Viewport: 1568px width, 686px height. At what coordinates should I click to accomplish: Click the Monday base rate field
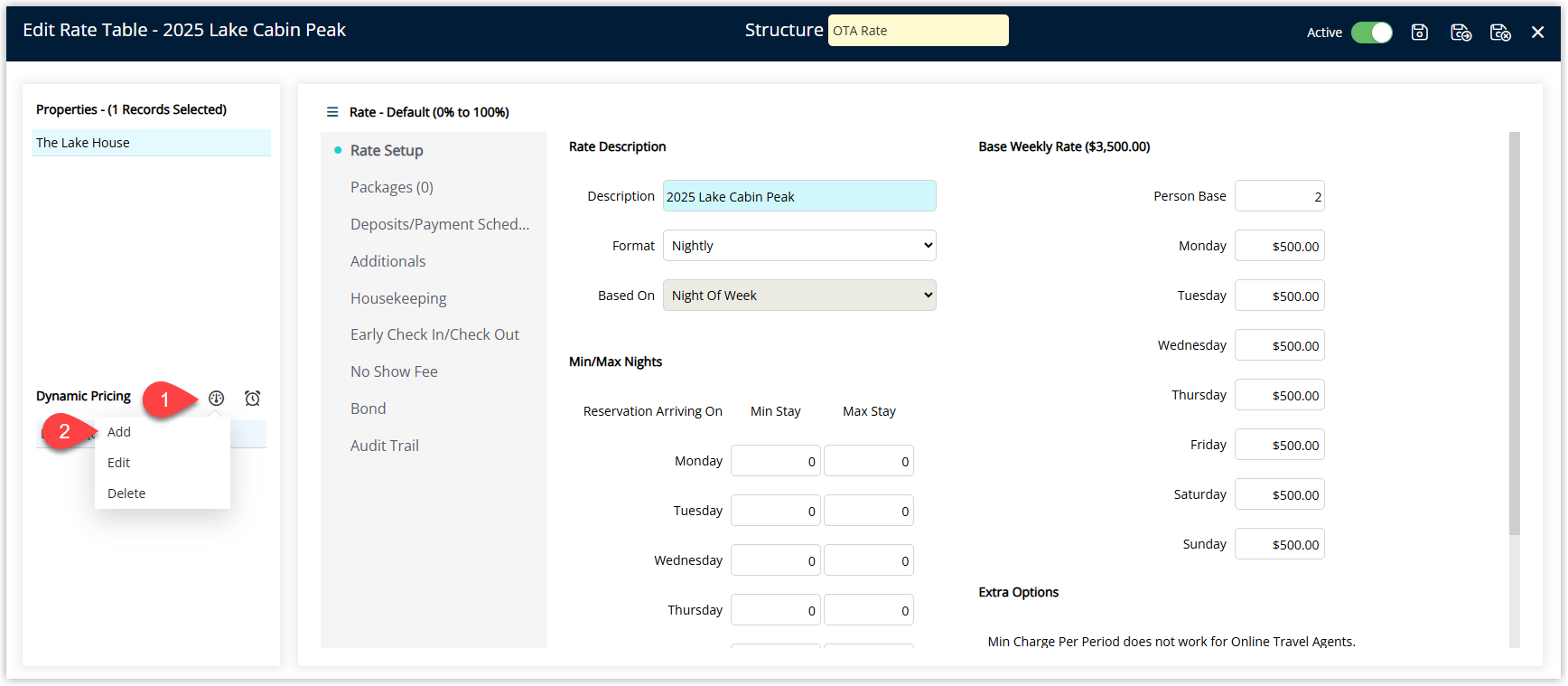pos(1279,246)
